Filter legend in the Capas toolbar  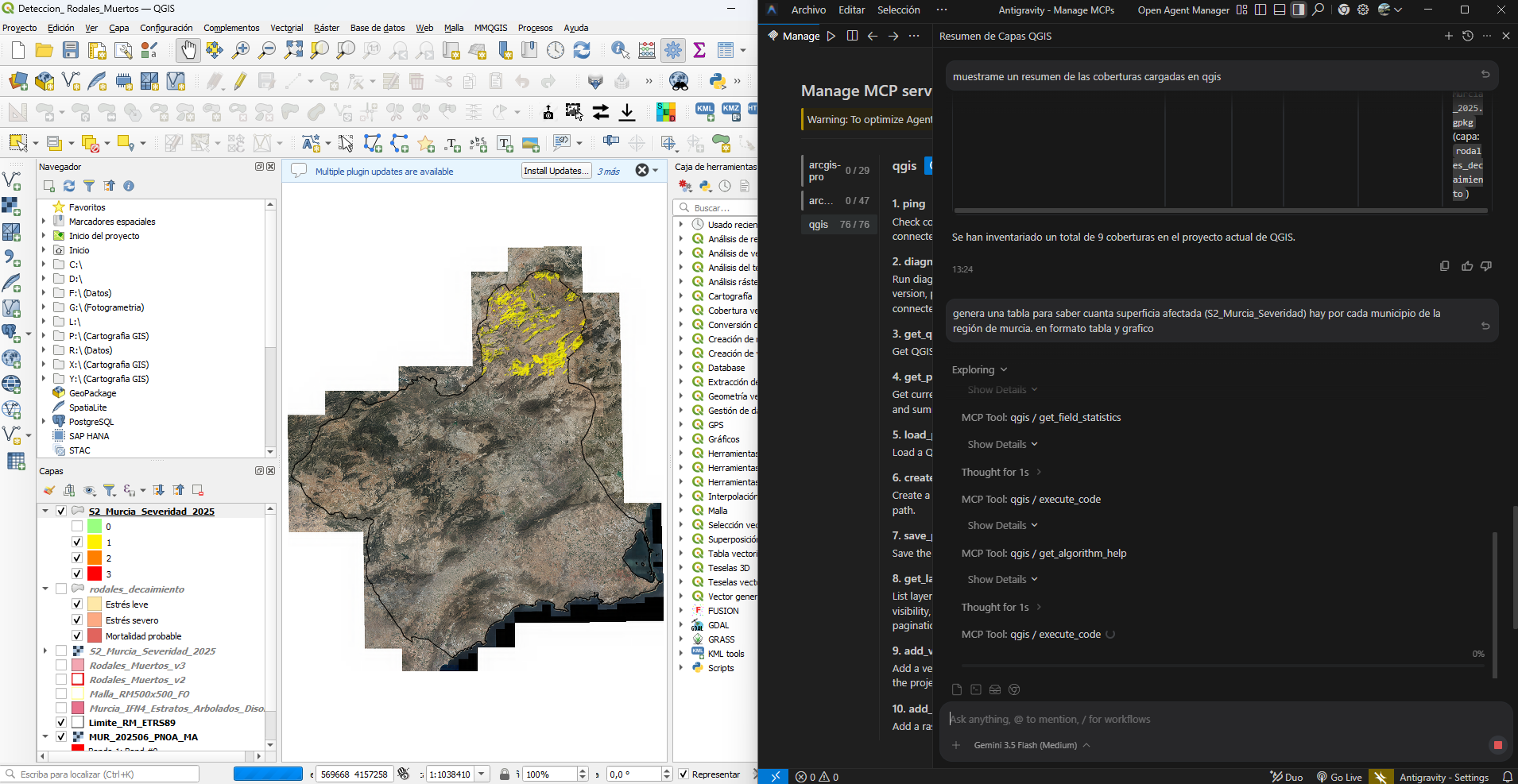point(110,490)
